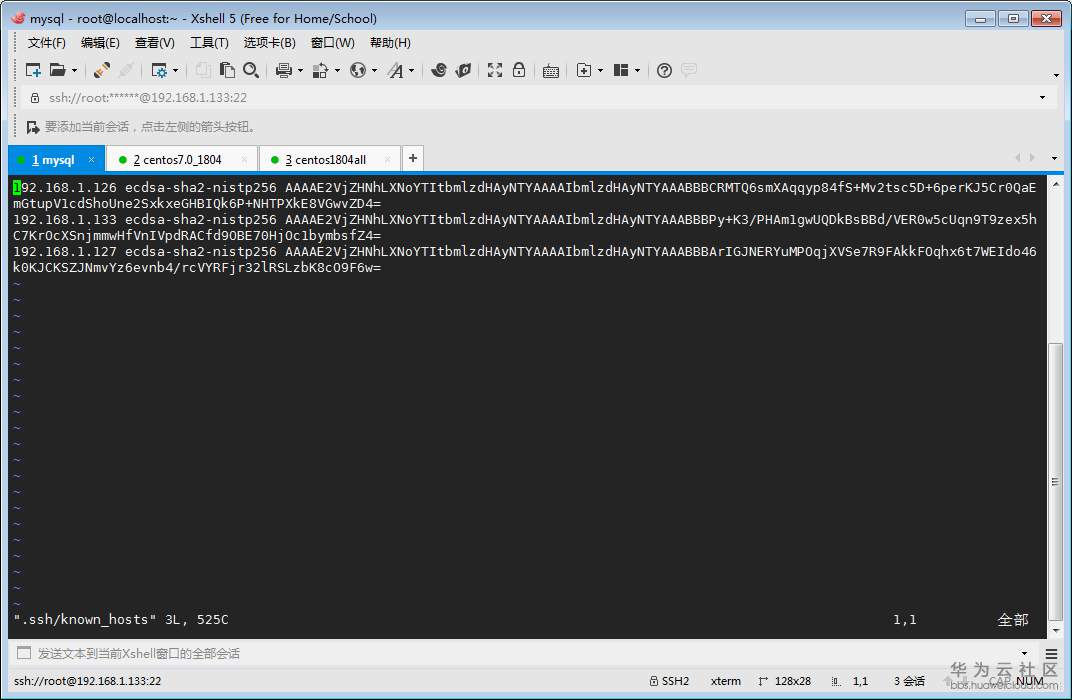Open tab list dropdown arrow

click(1054, 159)
